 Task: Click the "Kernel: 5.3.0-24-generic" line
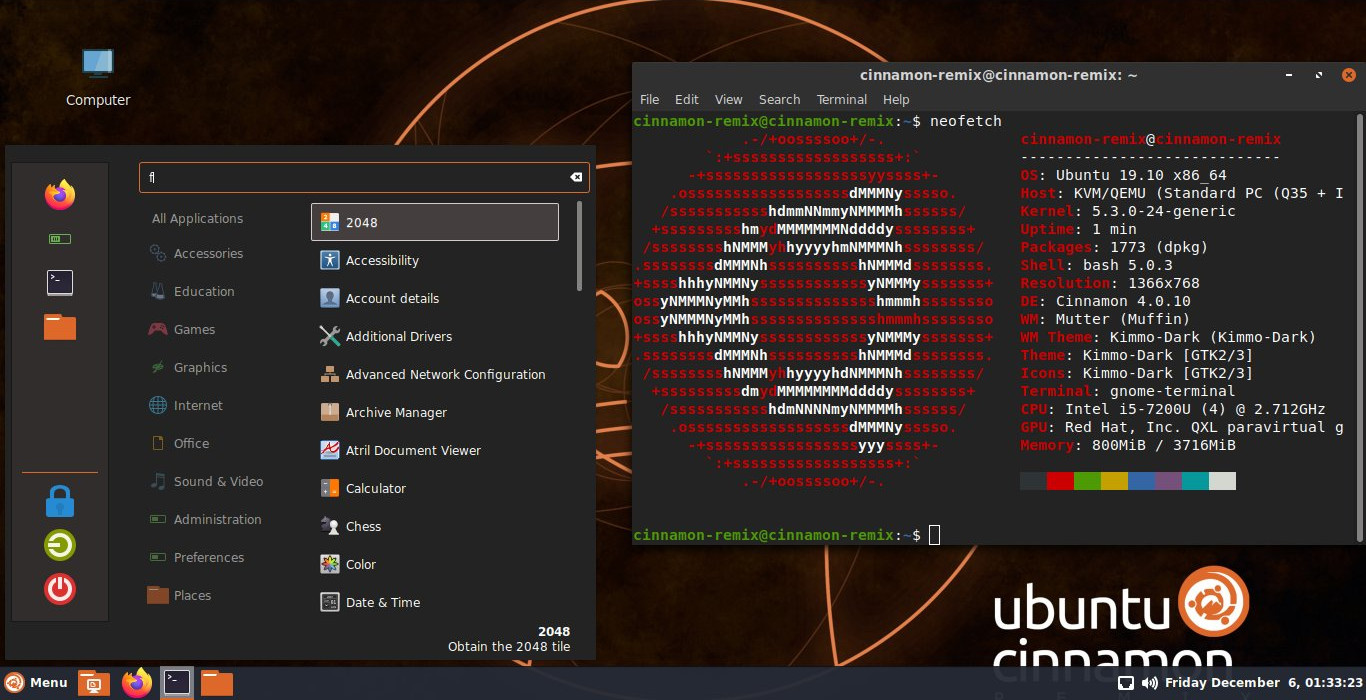coord(1128,212)
